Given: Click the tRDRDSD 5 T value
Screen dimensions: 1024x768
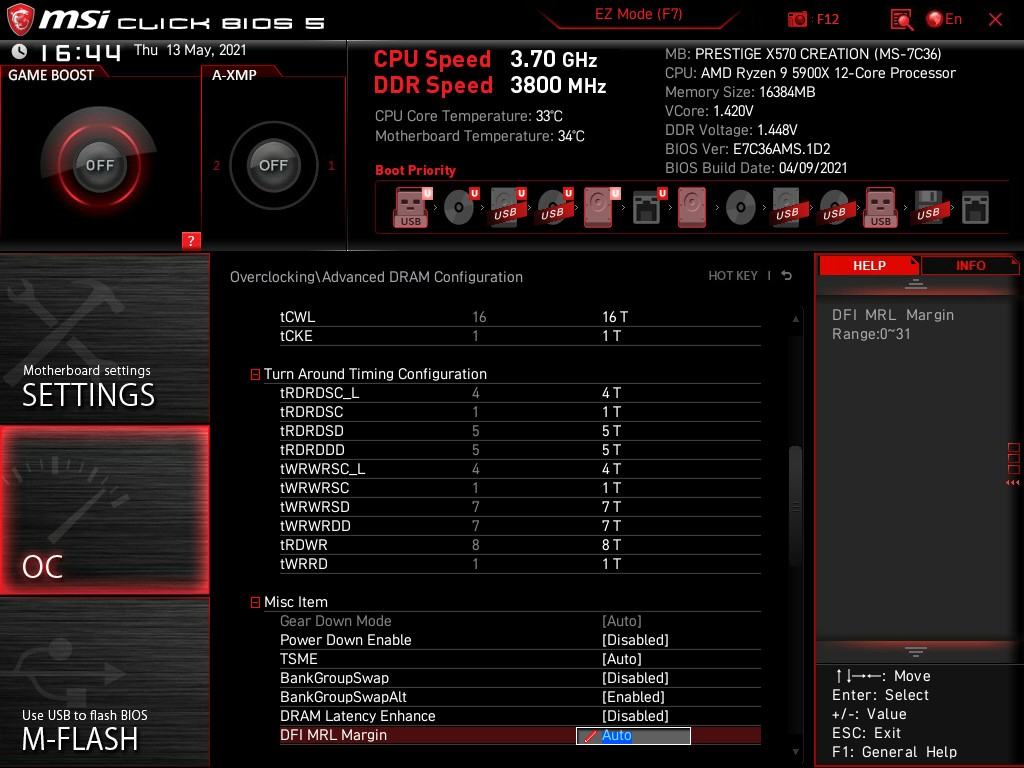Looking at the screenshot, I should pyautogui.click(x=611, y=431).
